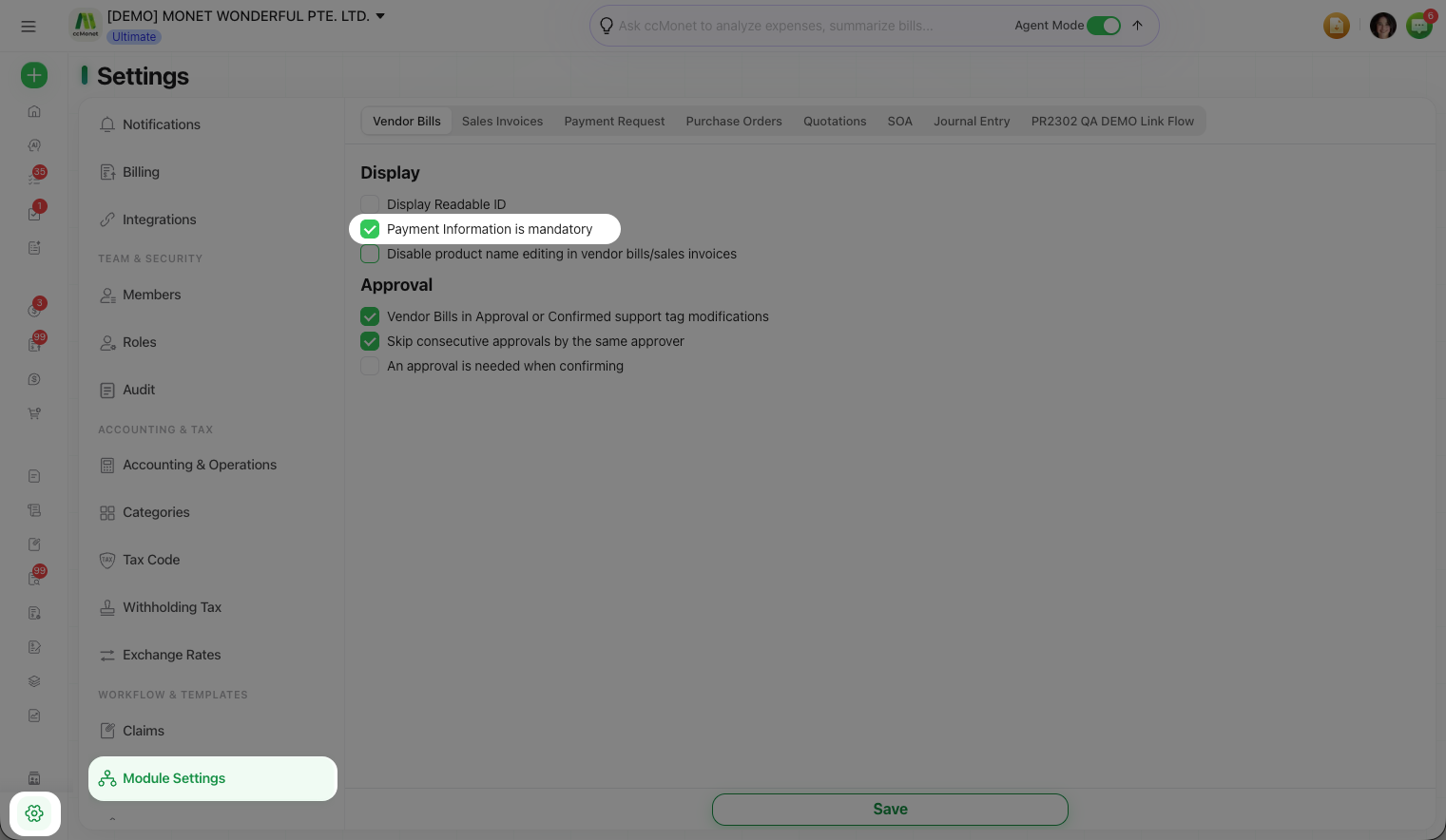The width and height of the screenshot is (1446, 840).
Task: Expand the company name dropdown arrow
Action: pos(380,16)
